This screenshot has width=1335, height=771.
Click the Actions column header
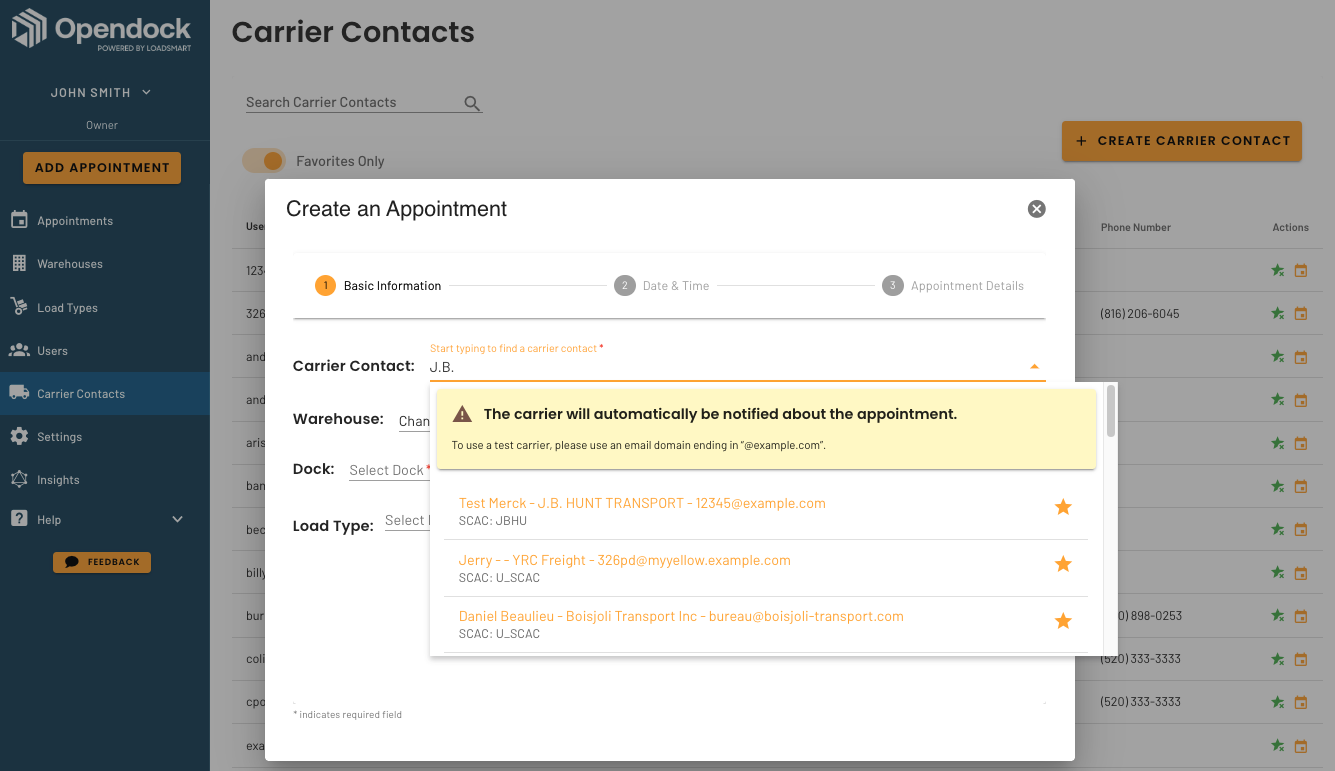tap(1290, 227)
